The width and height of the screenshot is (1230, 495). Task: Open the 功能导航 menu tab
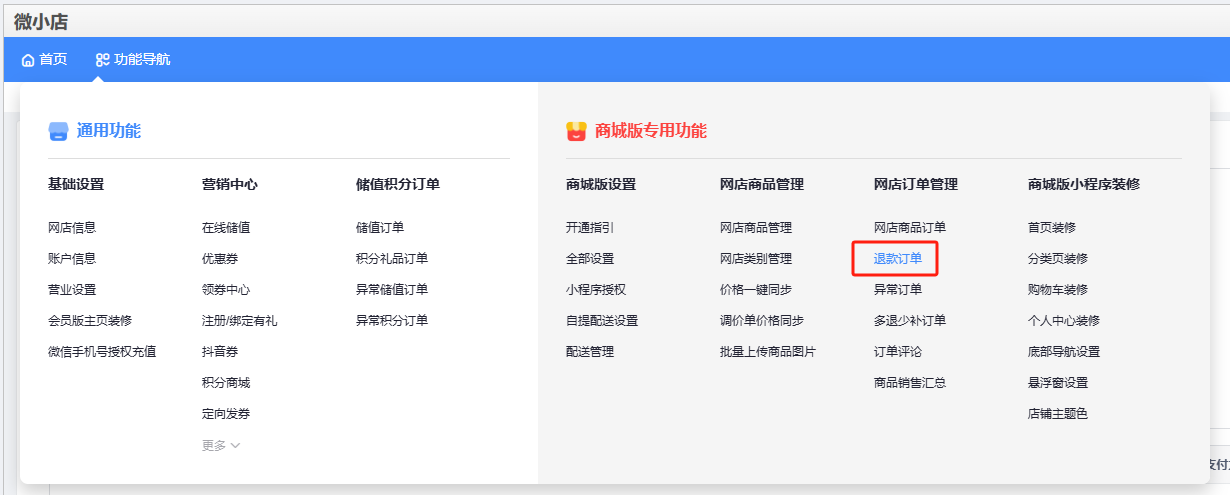pyautogui.click(x=133, y=60)
